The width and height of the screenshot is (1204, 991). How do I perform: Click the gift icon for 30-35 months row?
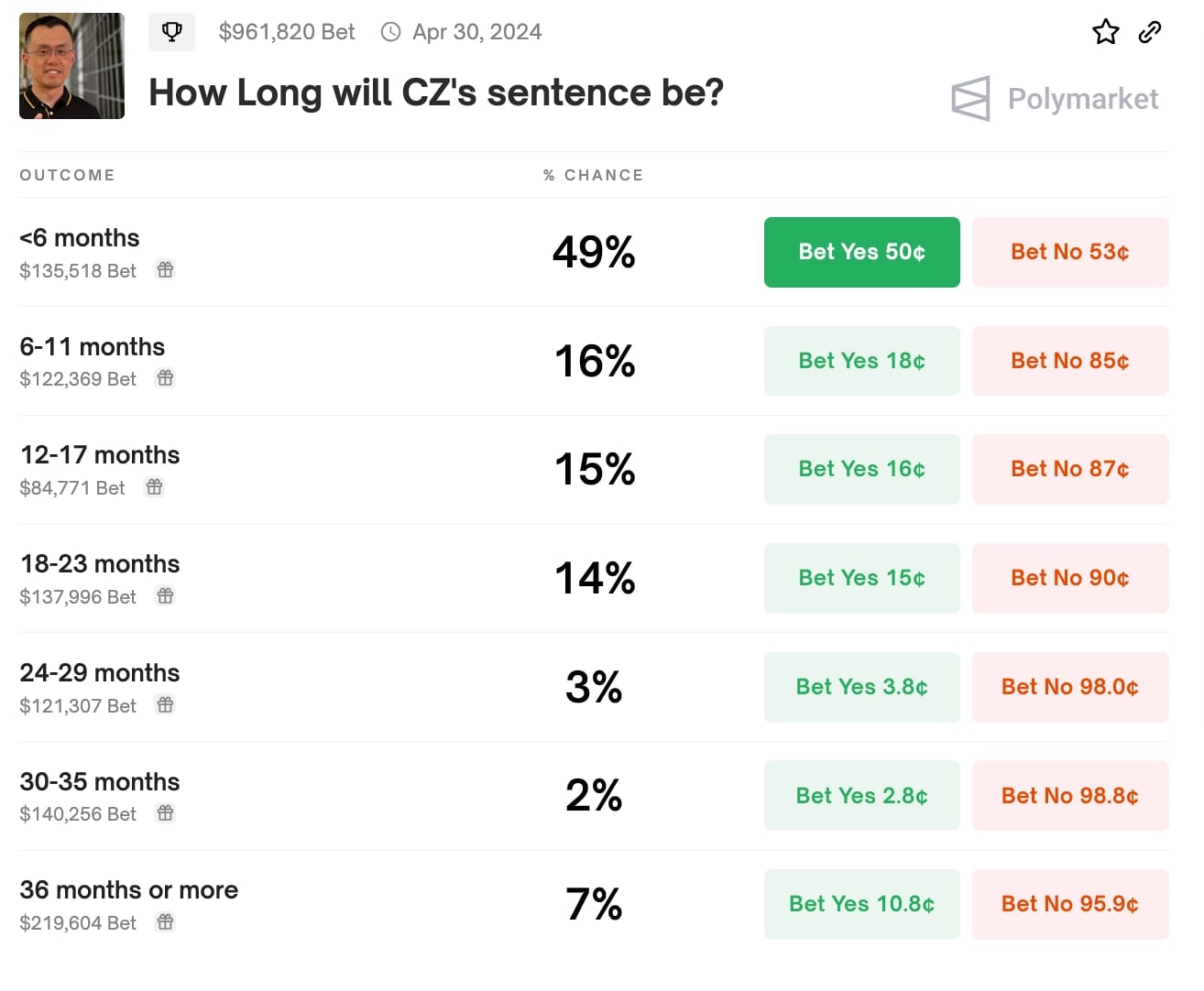[165, 813]
